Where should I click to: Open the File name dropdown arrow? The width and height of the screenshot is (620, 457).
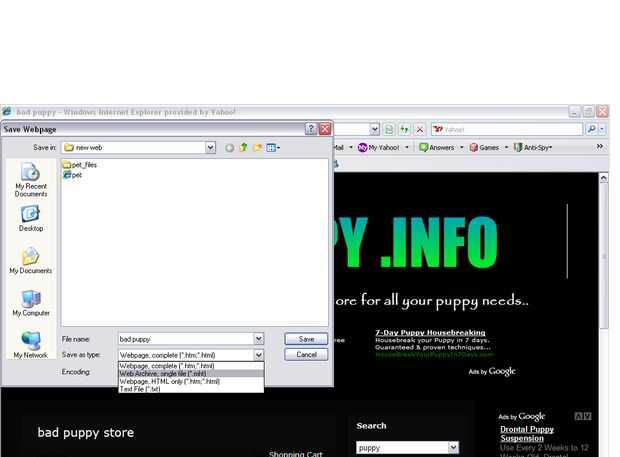pyautogui.click(x=259, y=339)
